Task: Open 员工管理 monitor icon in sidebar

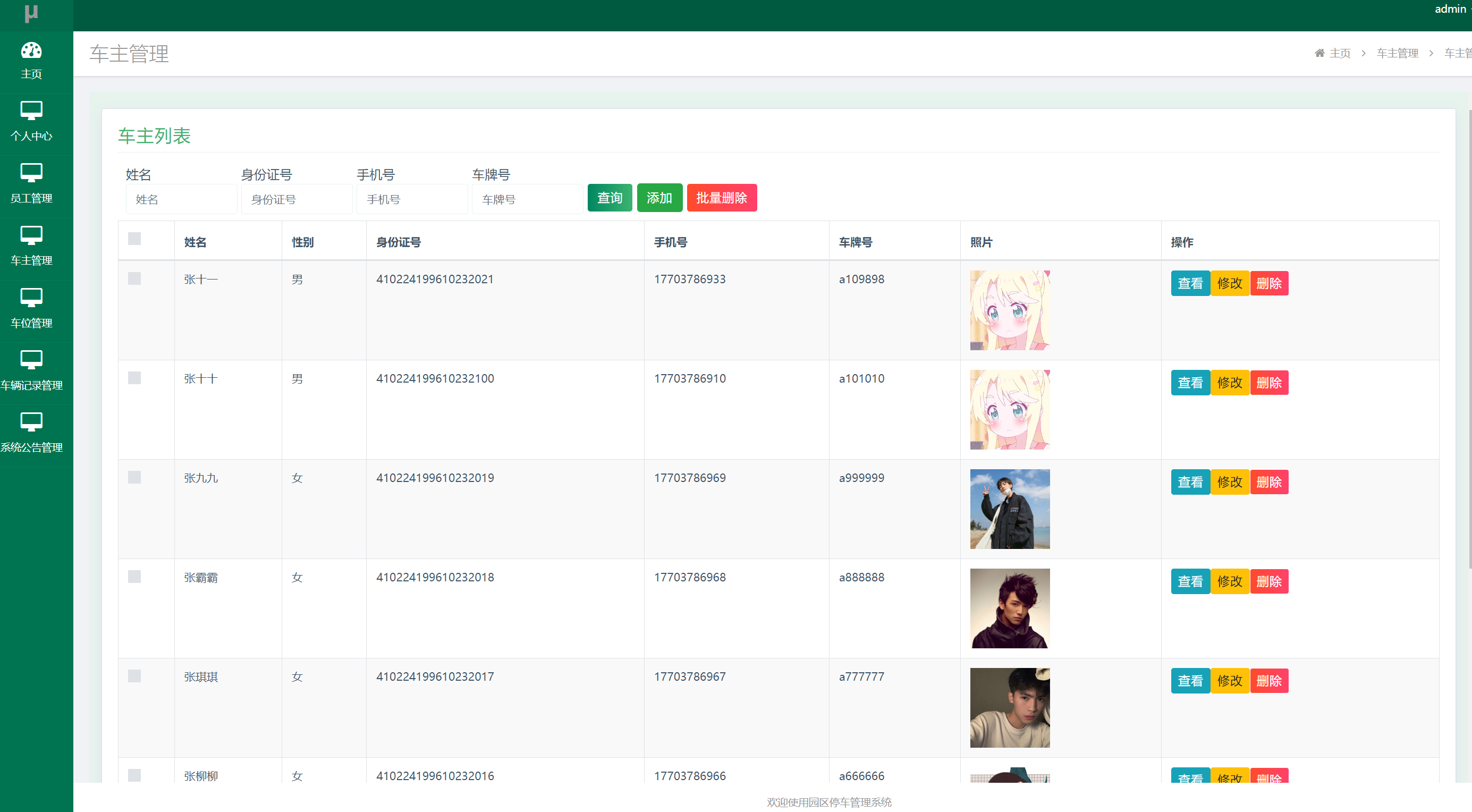Action: [x=31, y=173]
